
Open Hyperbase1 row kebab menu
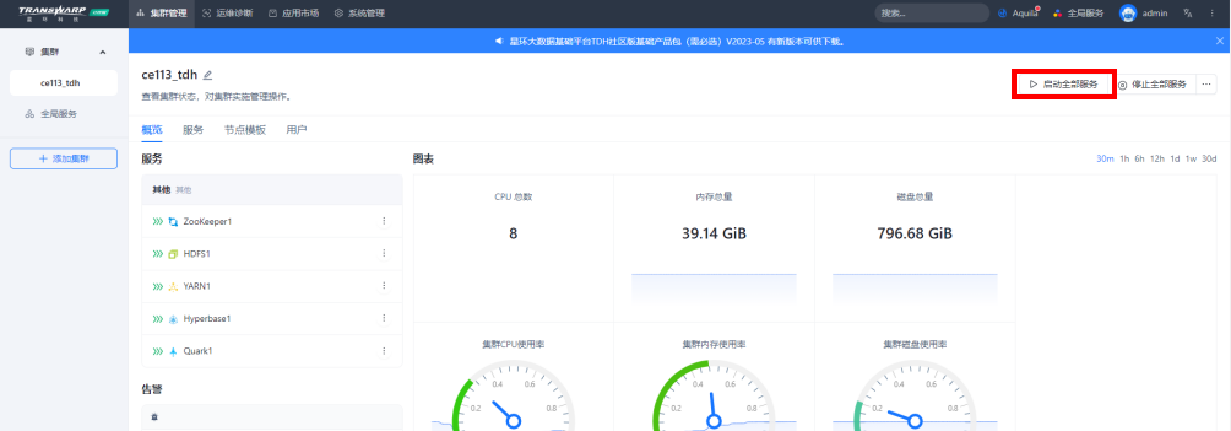tap(384, 319)
